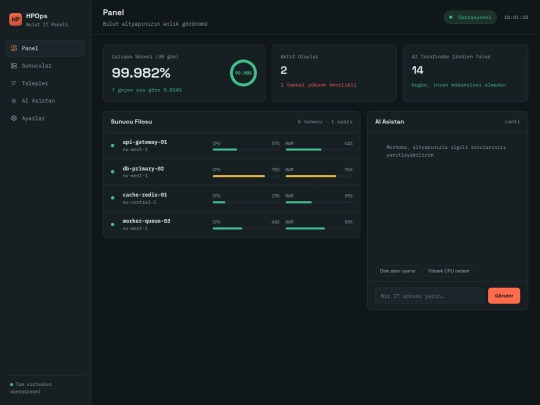Click worker-queue-03 RAM usage bar
This screenshot has height=405, width=540.
319,228
